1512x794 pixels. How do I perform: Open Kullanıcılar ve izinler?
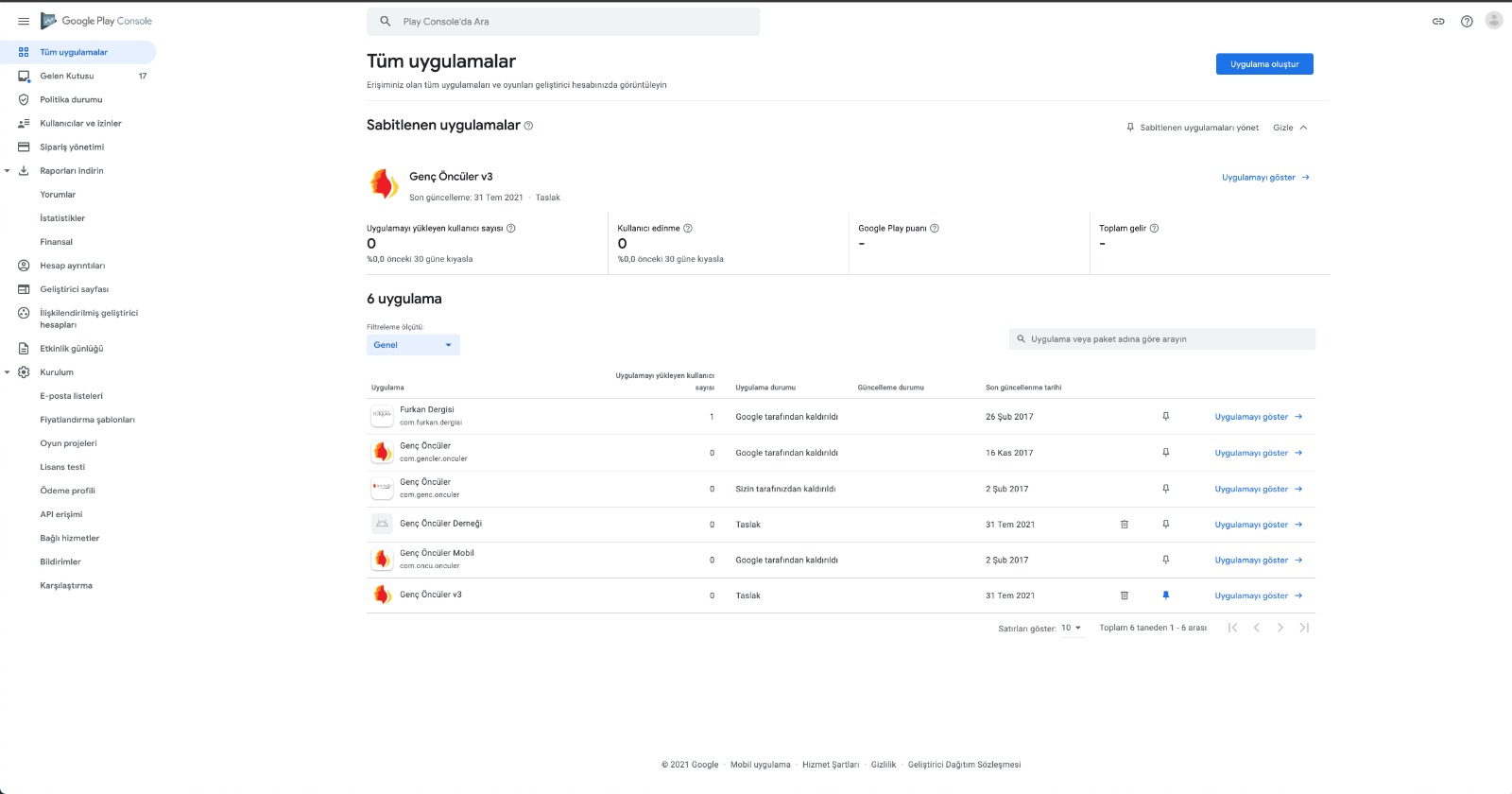(x=78, y=123)
